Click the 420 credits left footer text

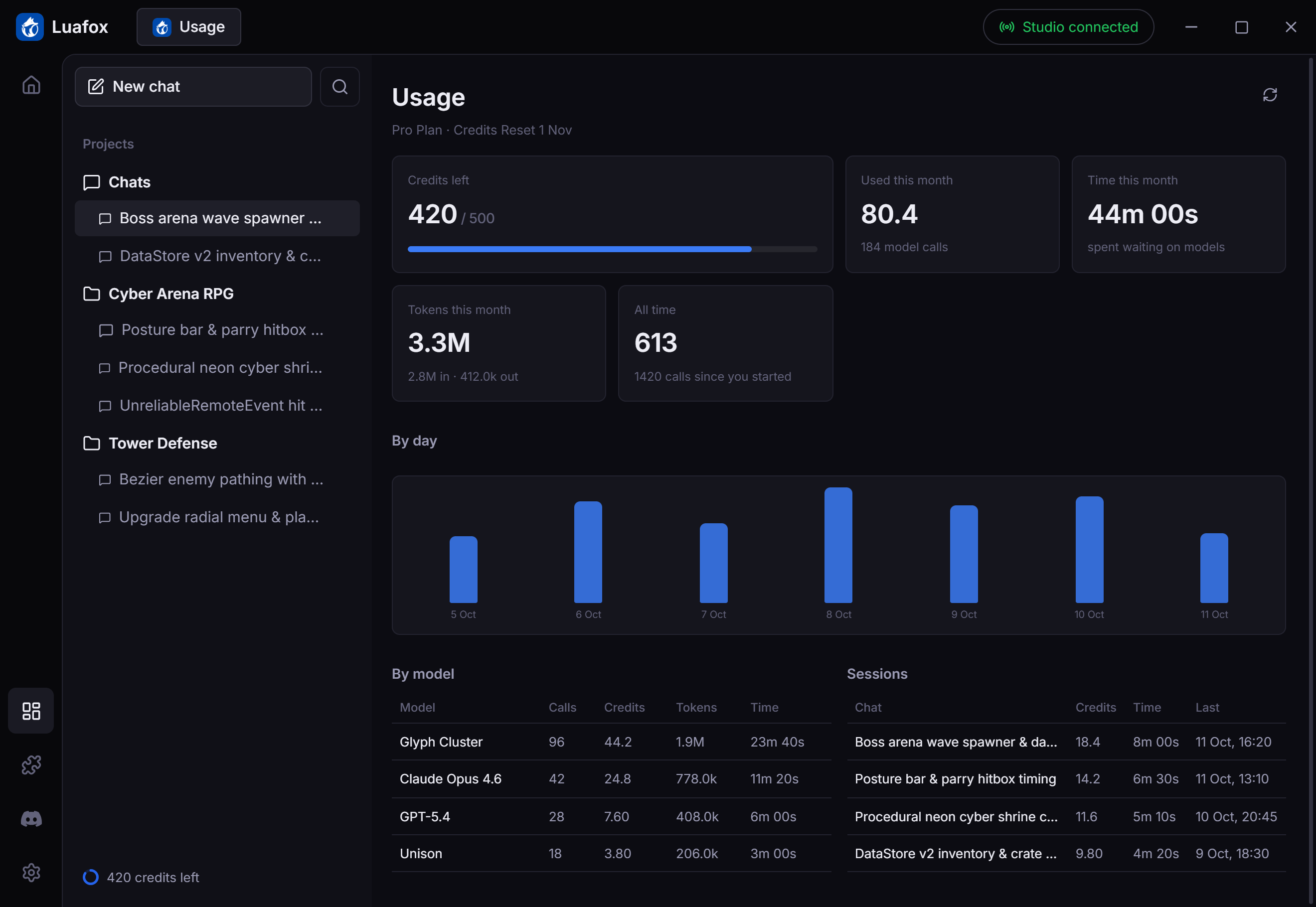pyautogui.click(x=153, y=877)
